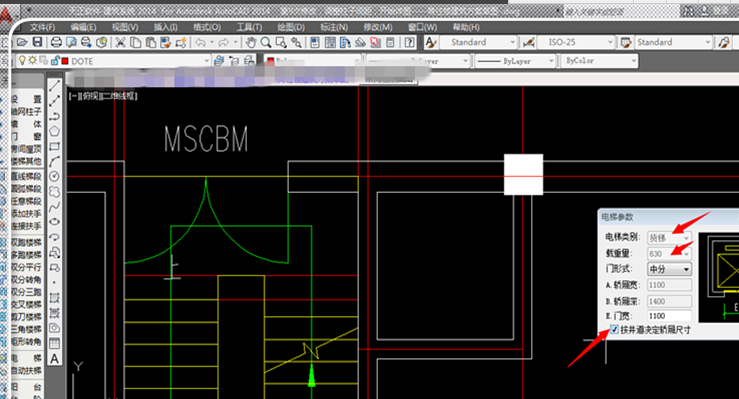Click the 双跑楼梯 command in sidebar
739x399 pixels.
point(26,243)
